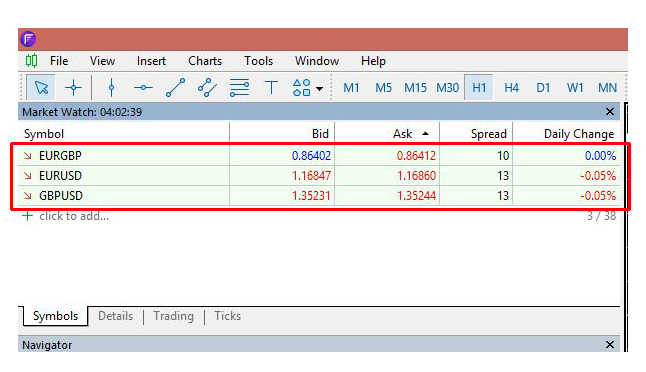Draw a horizontal line on chart
This screenshot has width=646, height=372.
(x=143, y=87)
